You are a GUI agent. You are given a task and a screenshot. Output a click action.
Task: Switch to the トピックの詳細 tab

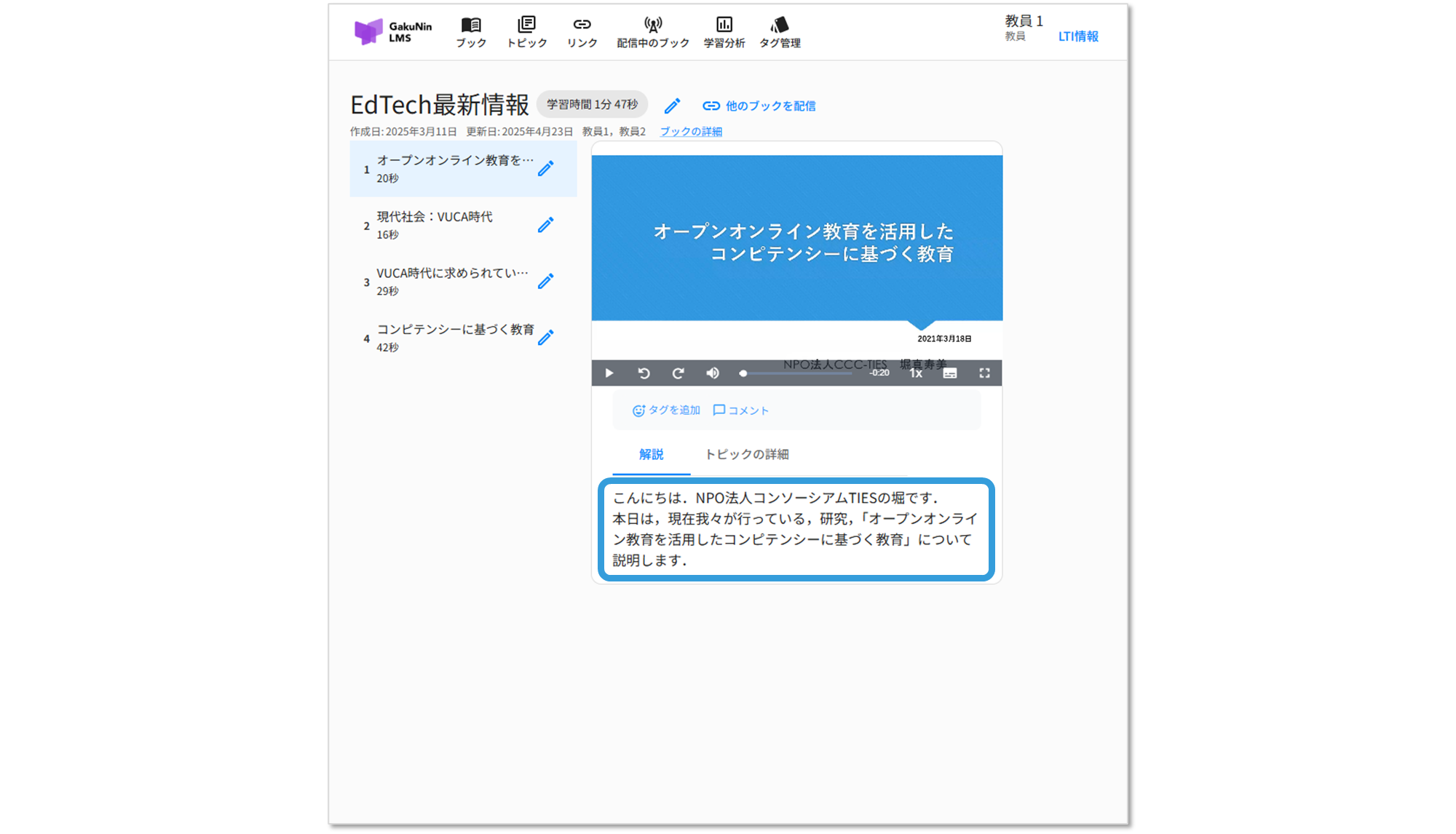[x=746, y=454]
